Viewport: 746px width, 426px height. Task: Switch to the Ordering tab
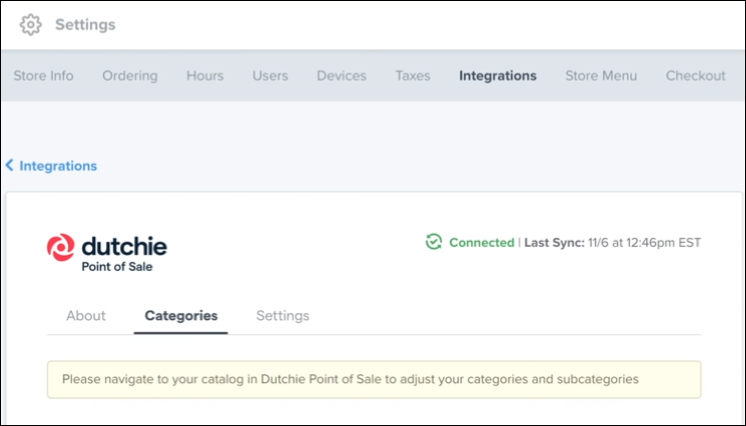130,76
